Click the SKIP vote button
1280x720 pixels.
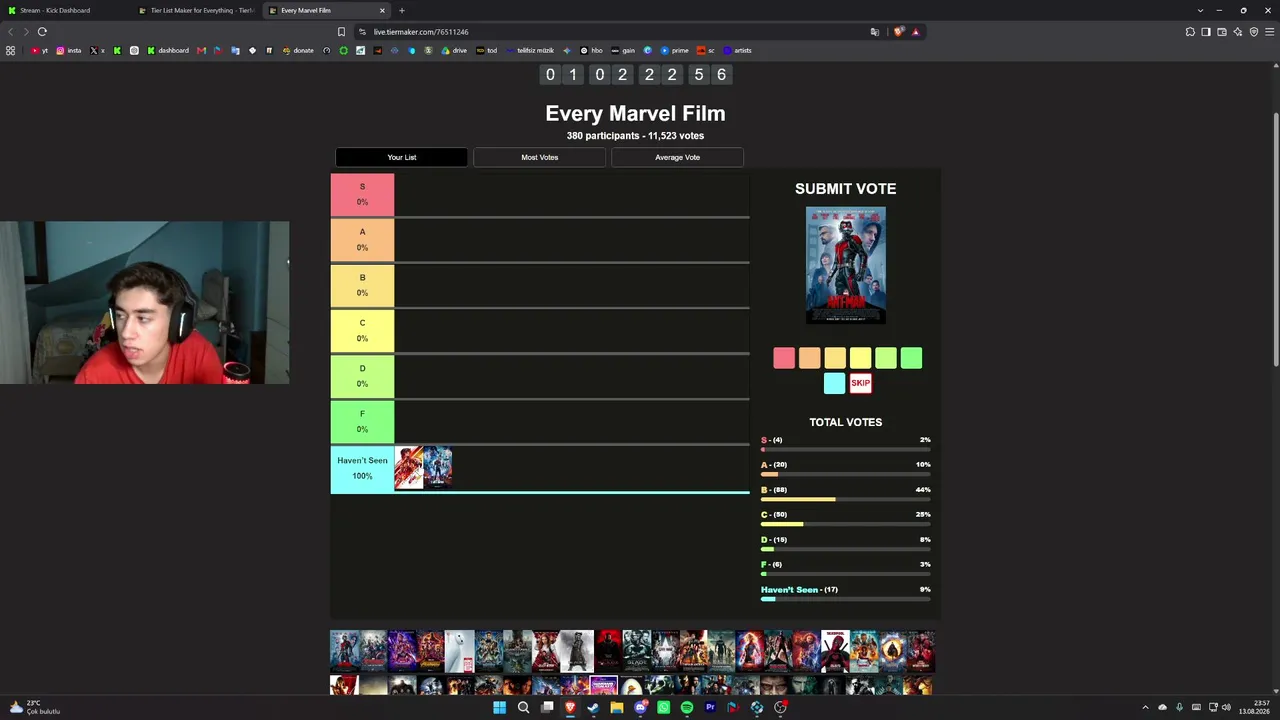click(860, 383)
